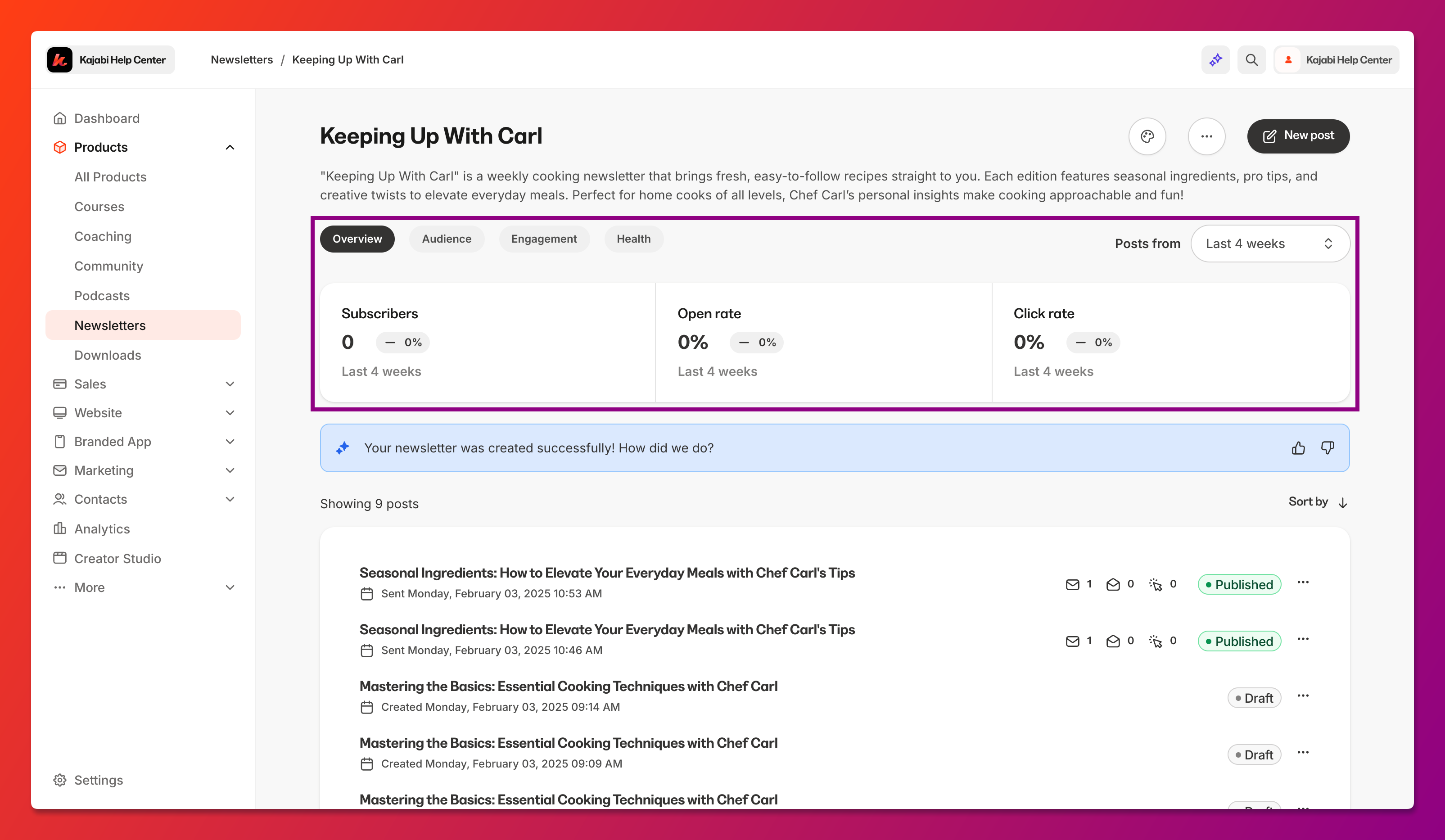
Task: Click 'Showing 9 posts' text
Action: (x=369, y=504)
